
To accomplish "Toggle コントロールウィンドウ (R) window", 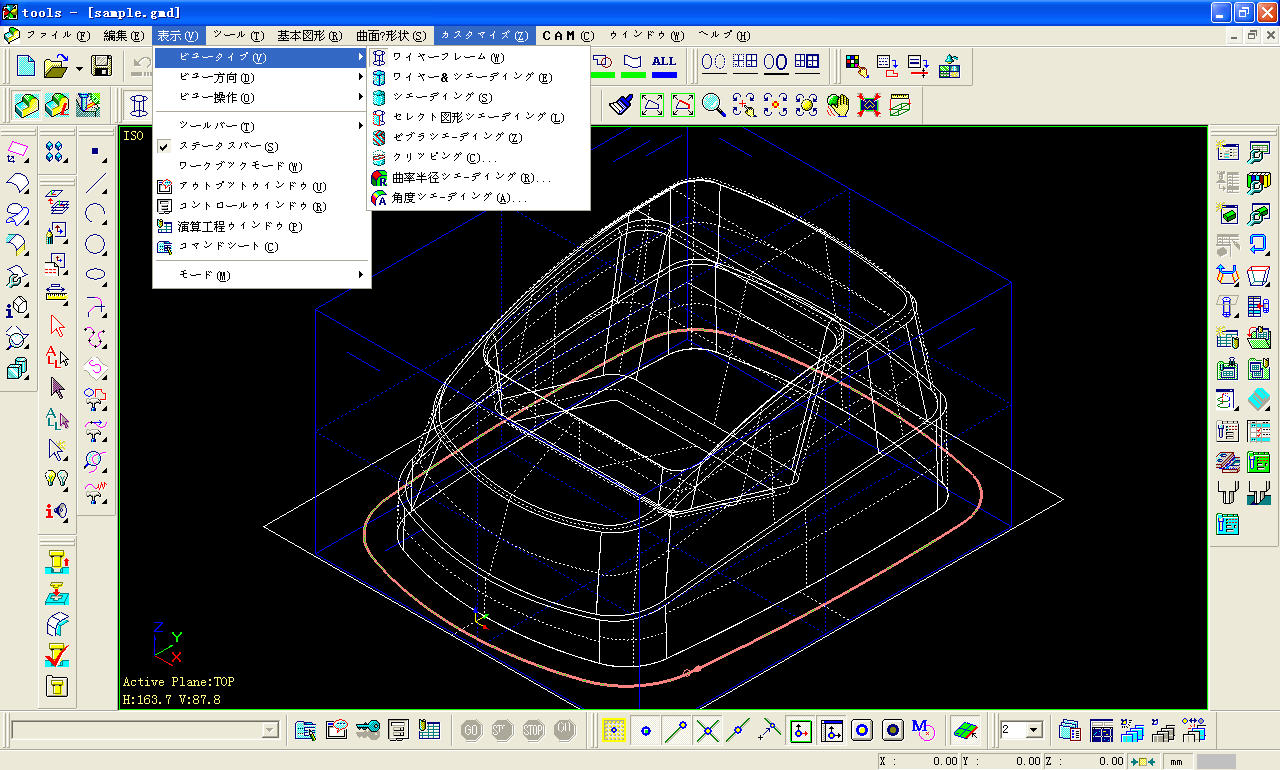I will 262,206.
